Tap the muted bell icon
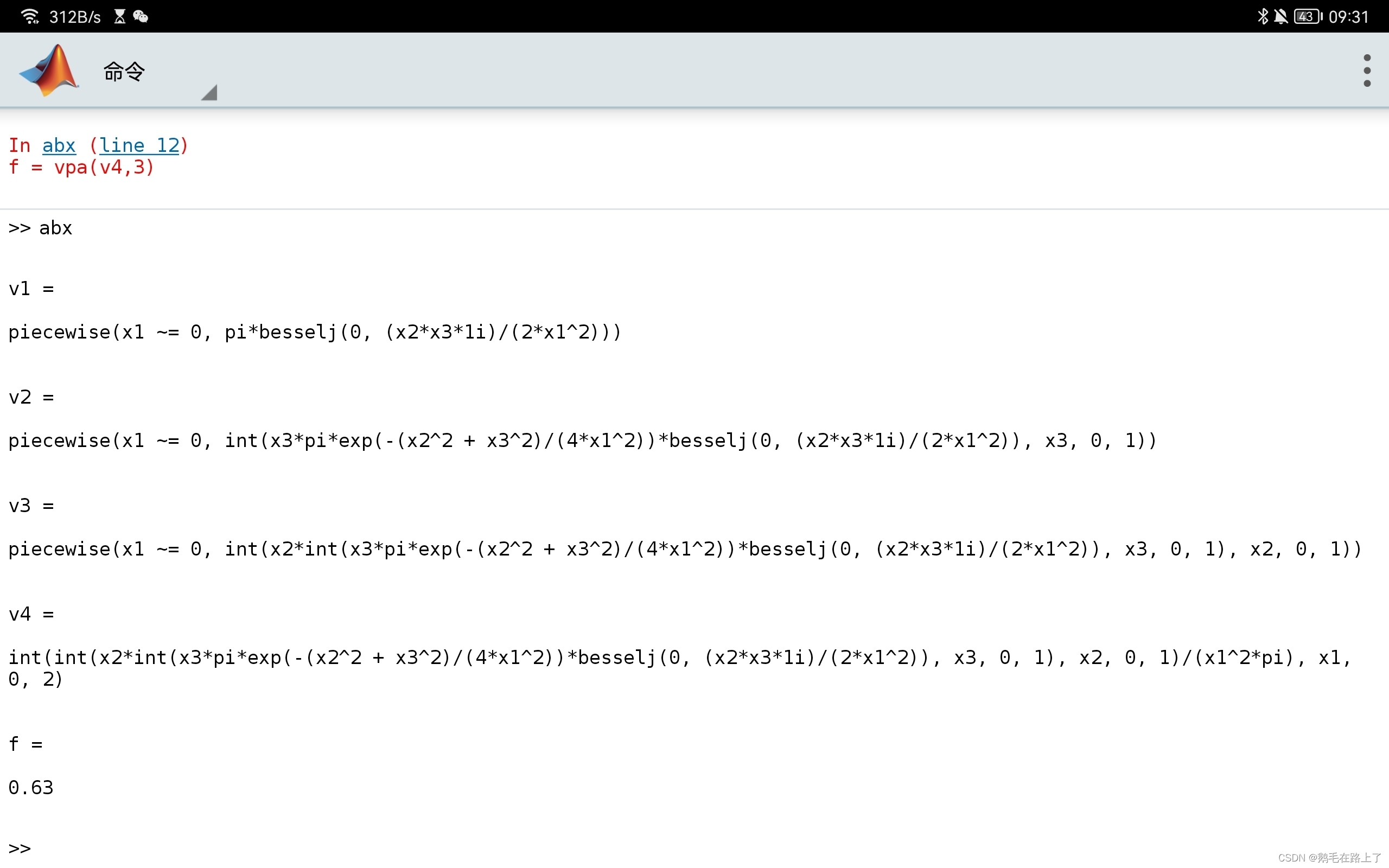1389x868 pixels. (x=1280, y=17)
